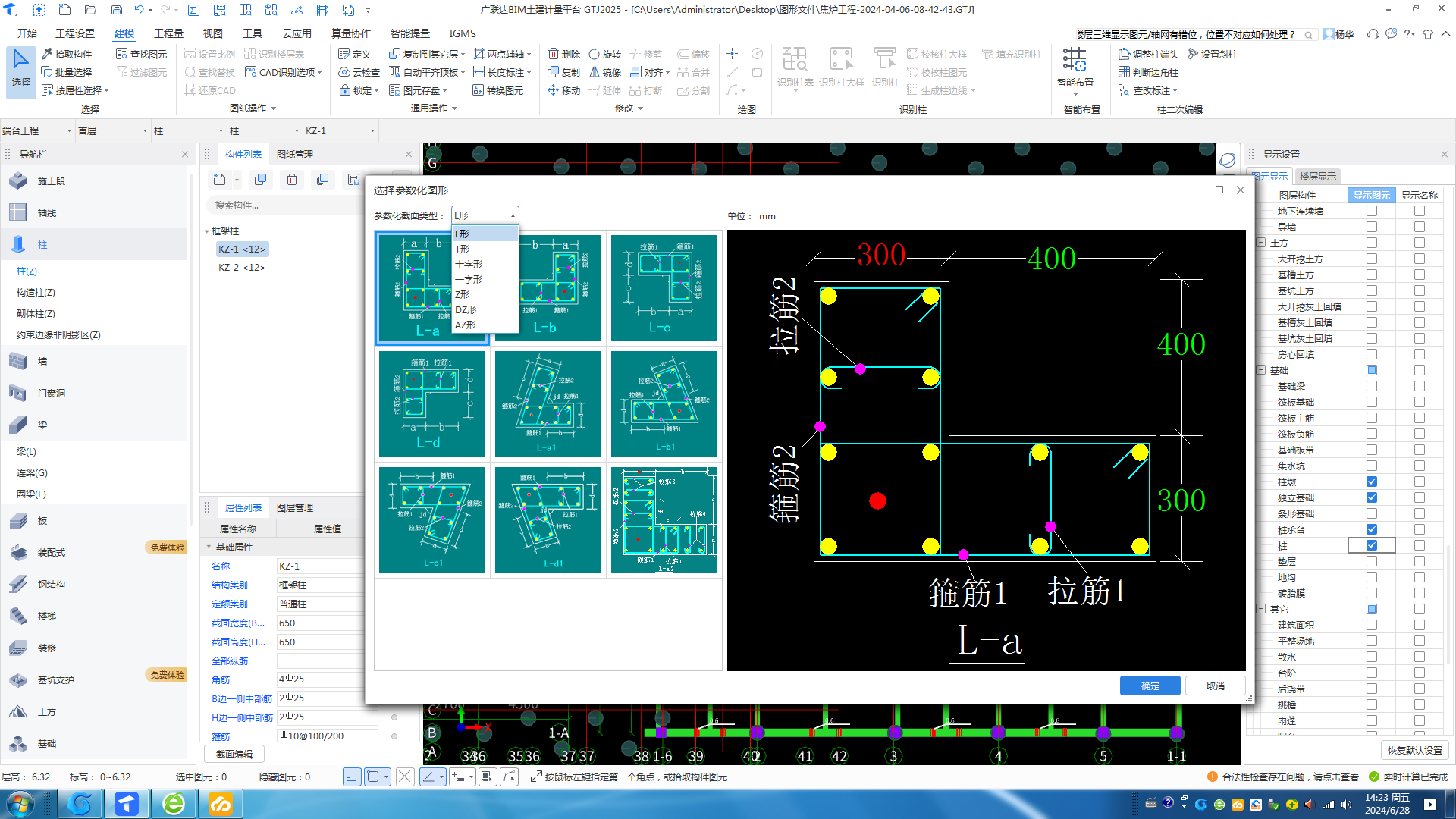Toggle 显示图元 checkbox for 地下连续墙
1456x819 pixels.
click(1372, 211)
